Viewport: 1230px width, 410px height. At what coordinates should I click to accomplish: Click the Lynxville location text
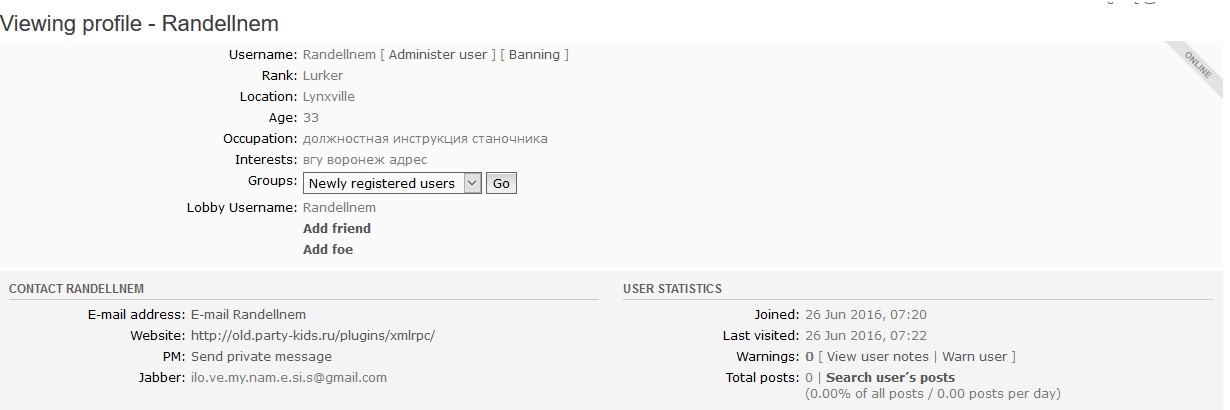point(329,97)
